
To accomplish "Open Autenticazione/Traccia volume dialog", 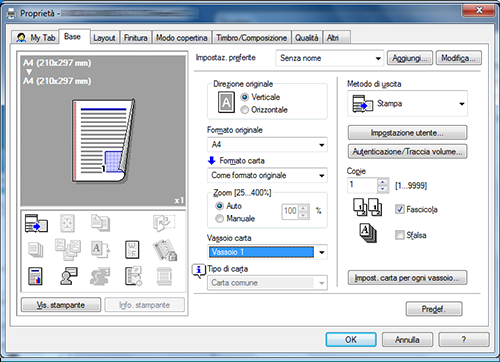I will 407,152.
